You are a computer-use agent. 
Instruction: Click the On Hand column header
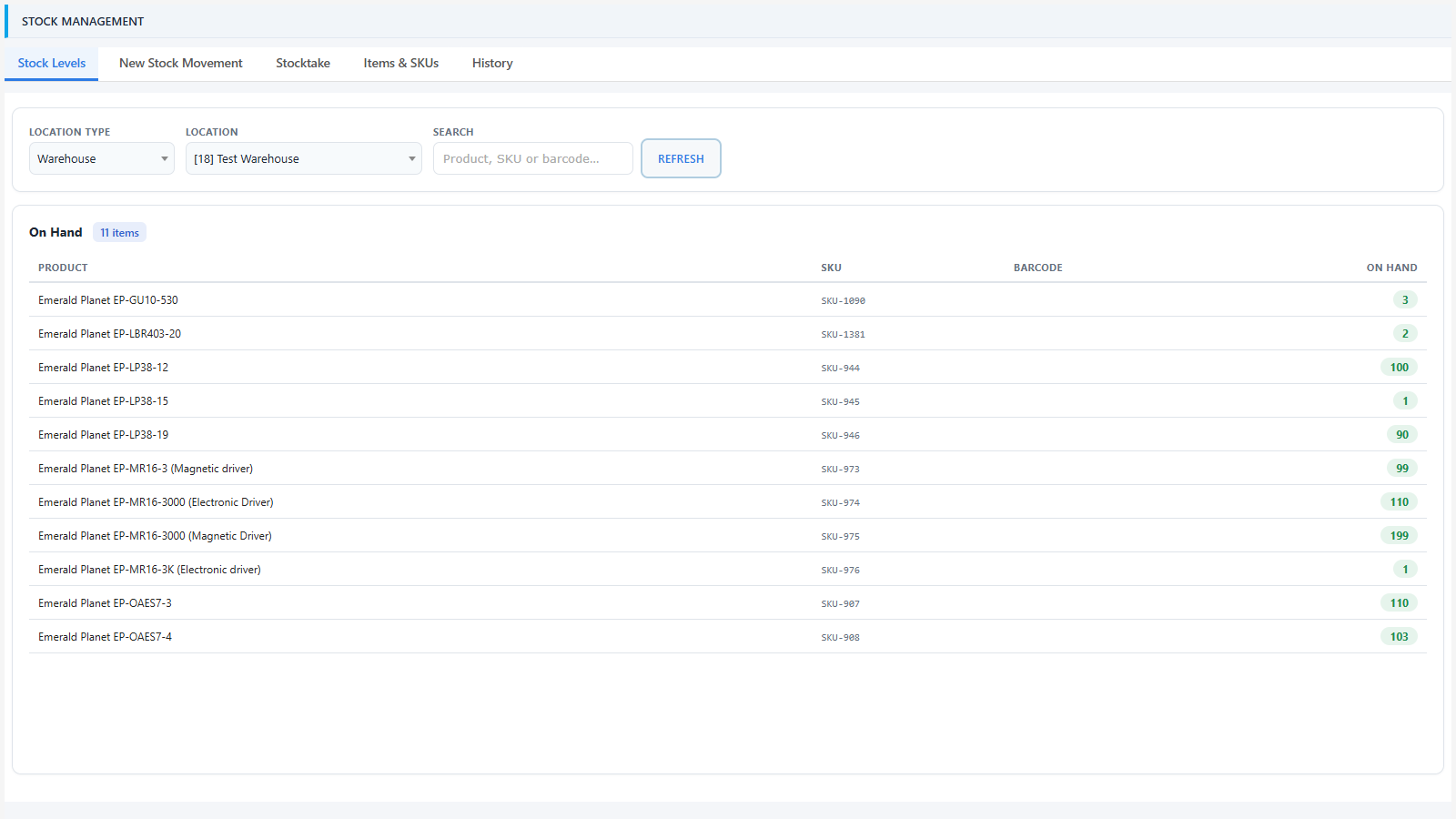coord(1391,268)
